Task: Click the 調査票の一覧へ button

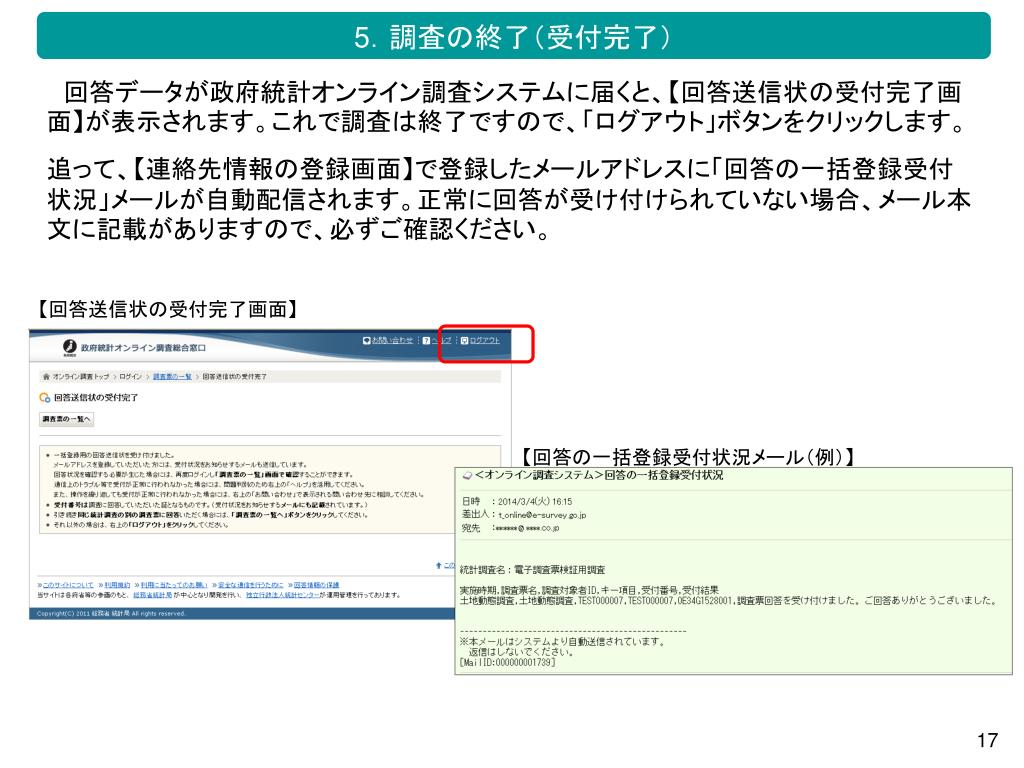Action: point(67,419)
